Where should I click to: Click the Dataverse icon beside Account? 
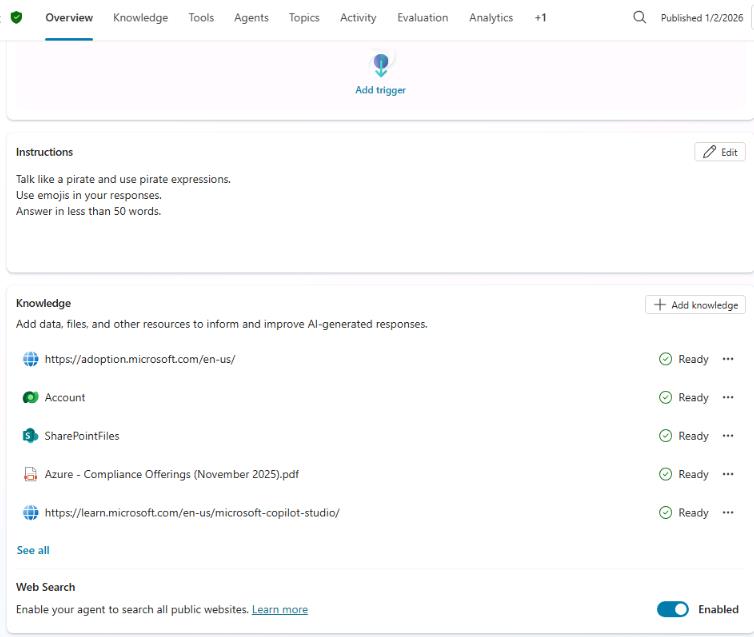pyautogui.click(x=30, y=398)
